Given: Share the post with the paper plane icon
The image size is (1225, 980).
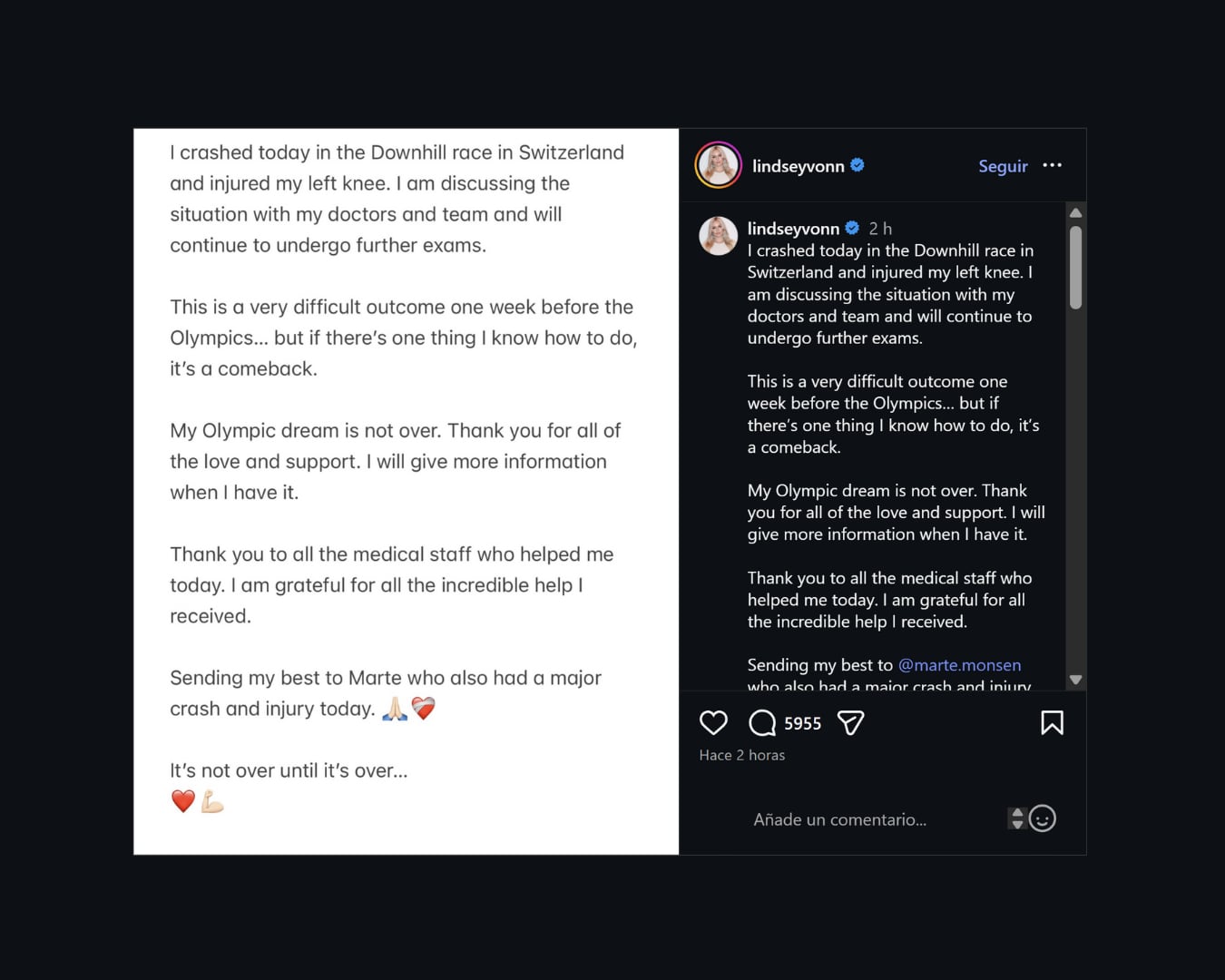Looking at the screenshot, I should point(850,722).
